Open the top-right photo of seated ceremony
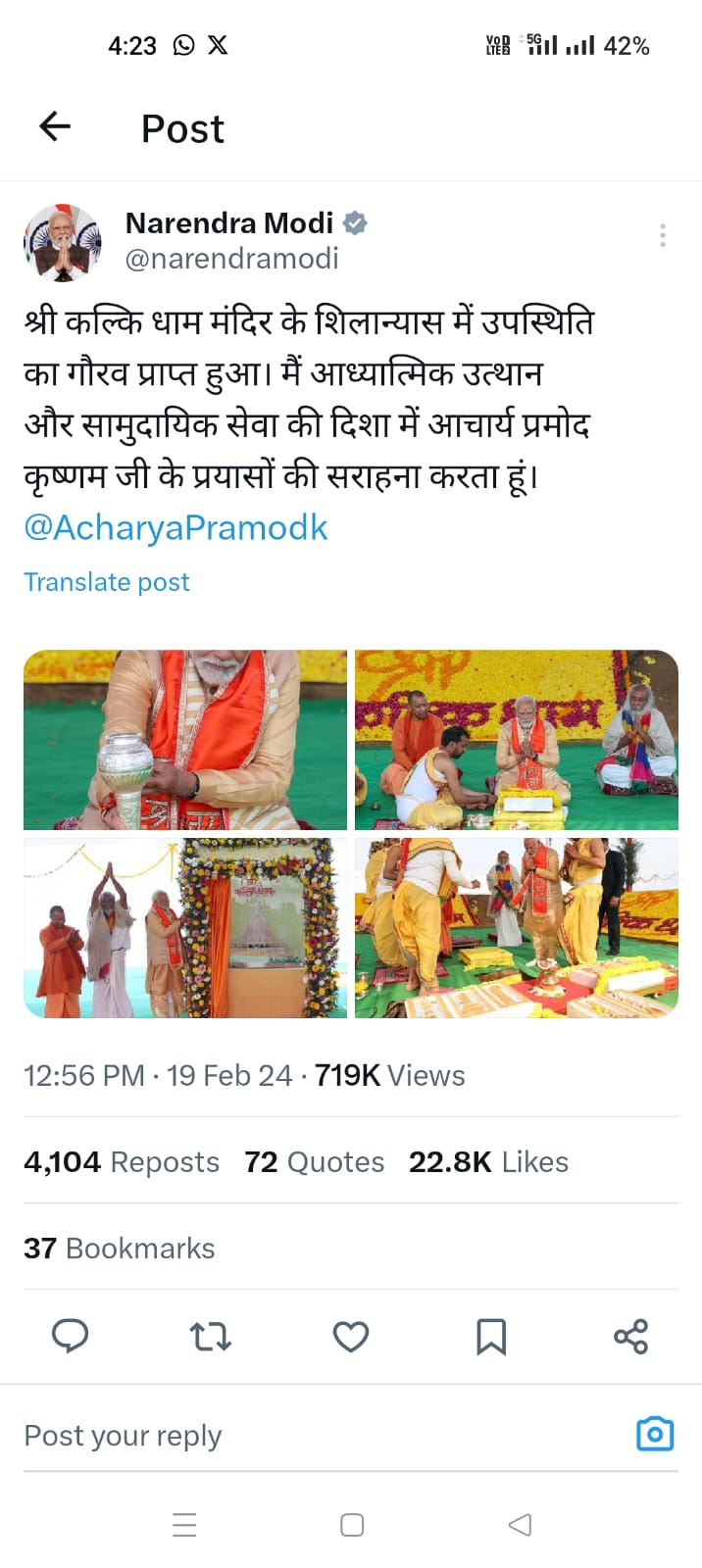This screenshot has width=702, height=1568. click(x=517, y=740)
